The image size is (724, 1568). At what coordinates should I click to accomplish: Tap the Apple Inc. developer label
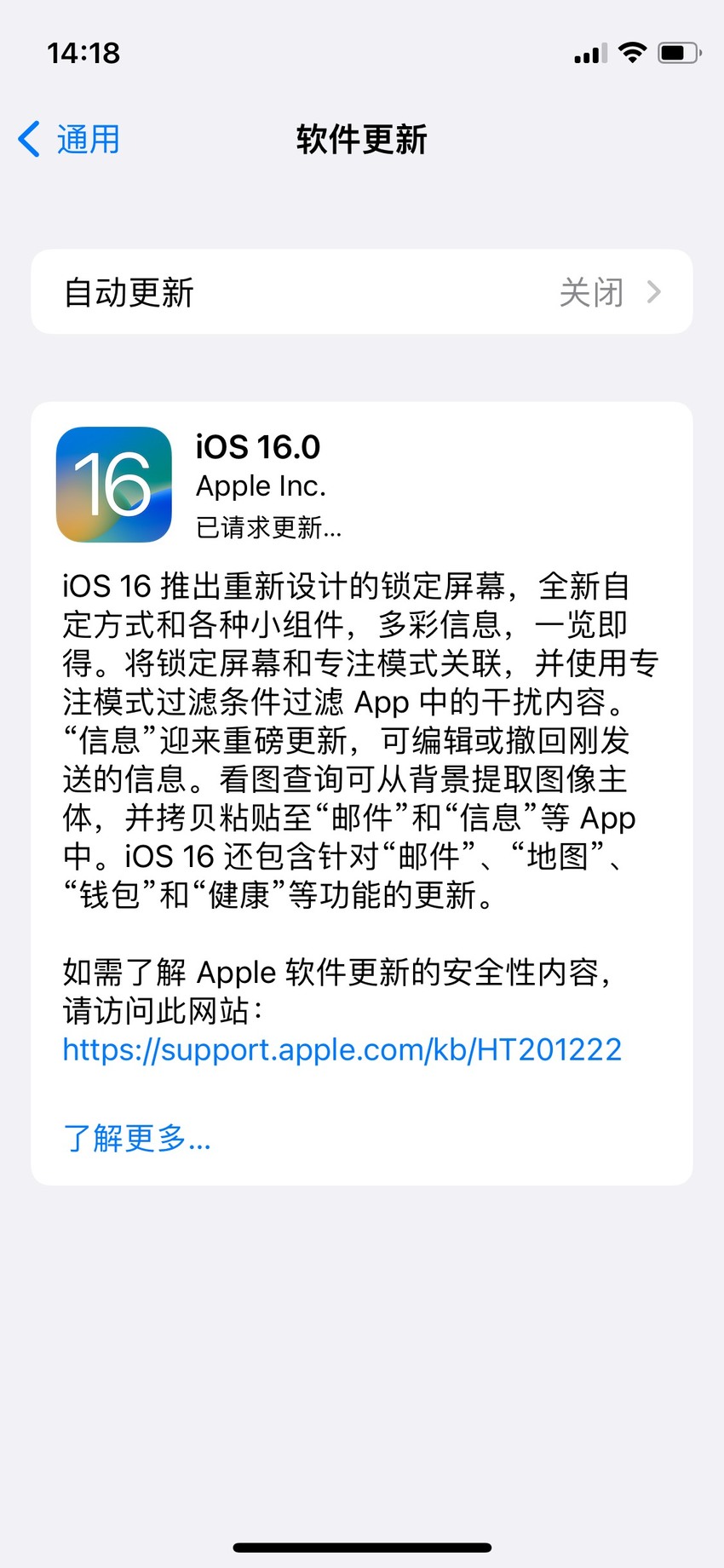coord(261,486)
